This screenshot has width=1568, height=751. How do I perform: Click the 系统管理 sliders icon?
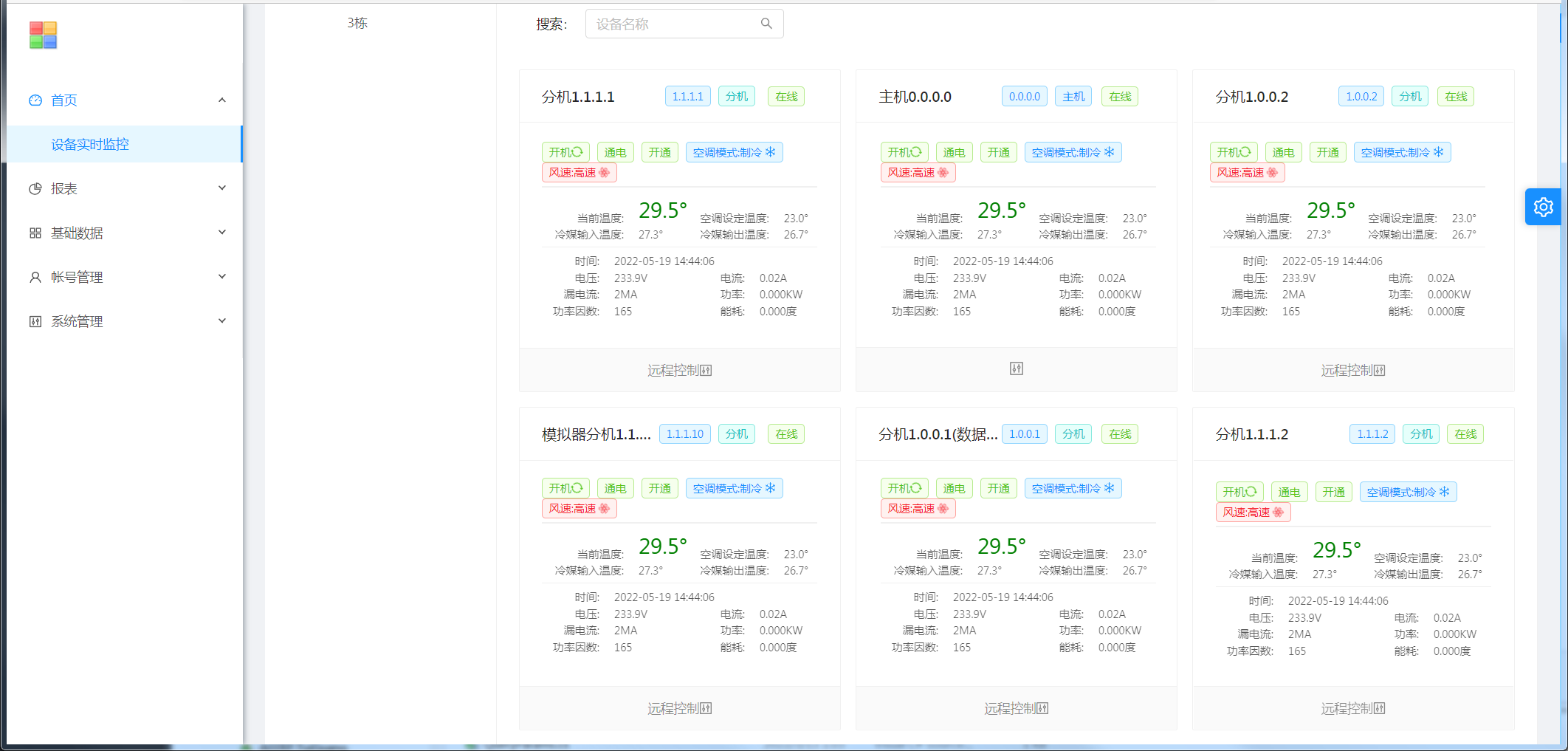(x=35, y=322)
